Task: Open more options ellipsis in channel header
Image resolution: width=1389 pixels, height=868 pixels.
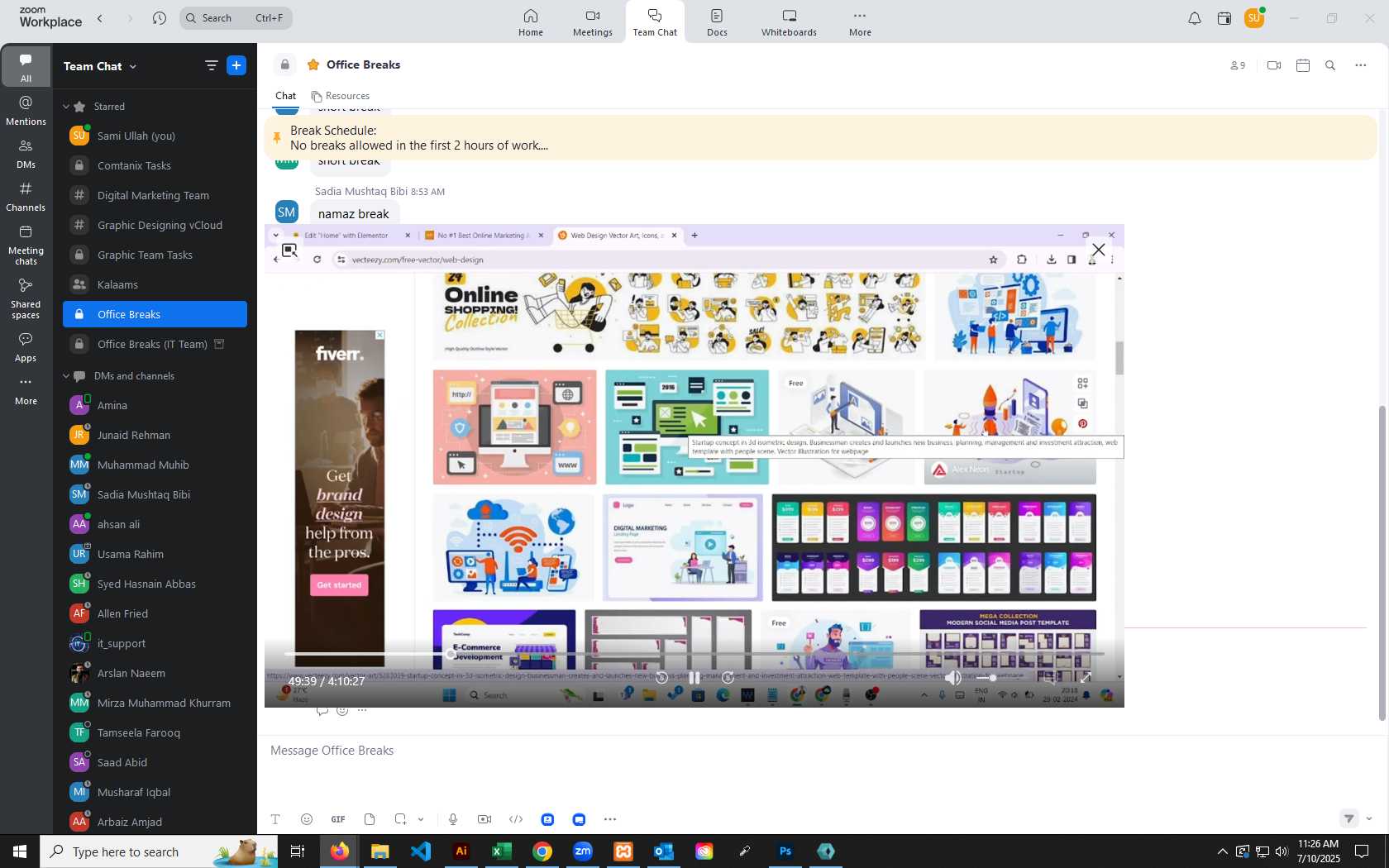Action: tap(1361, 65)
